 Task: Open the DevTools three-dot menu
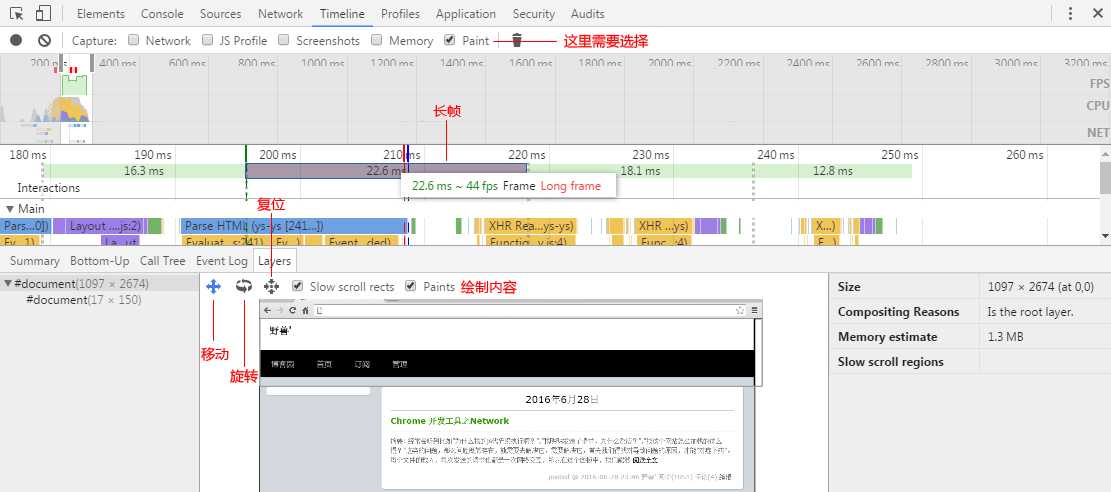1070,13
